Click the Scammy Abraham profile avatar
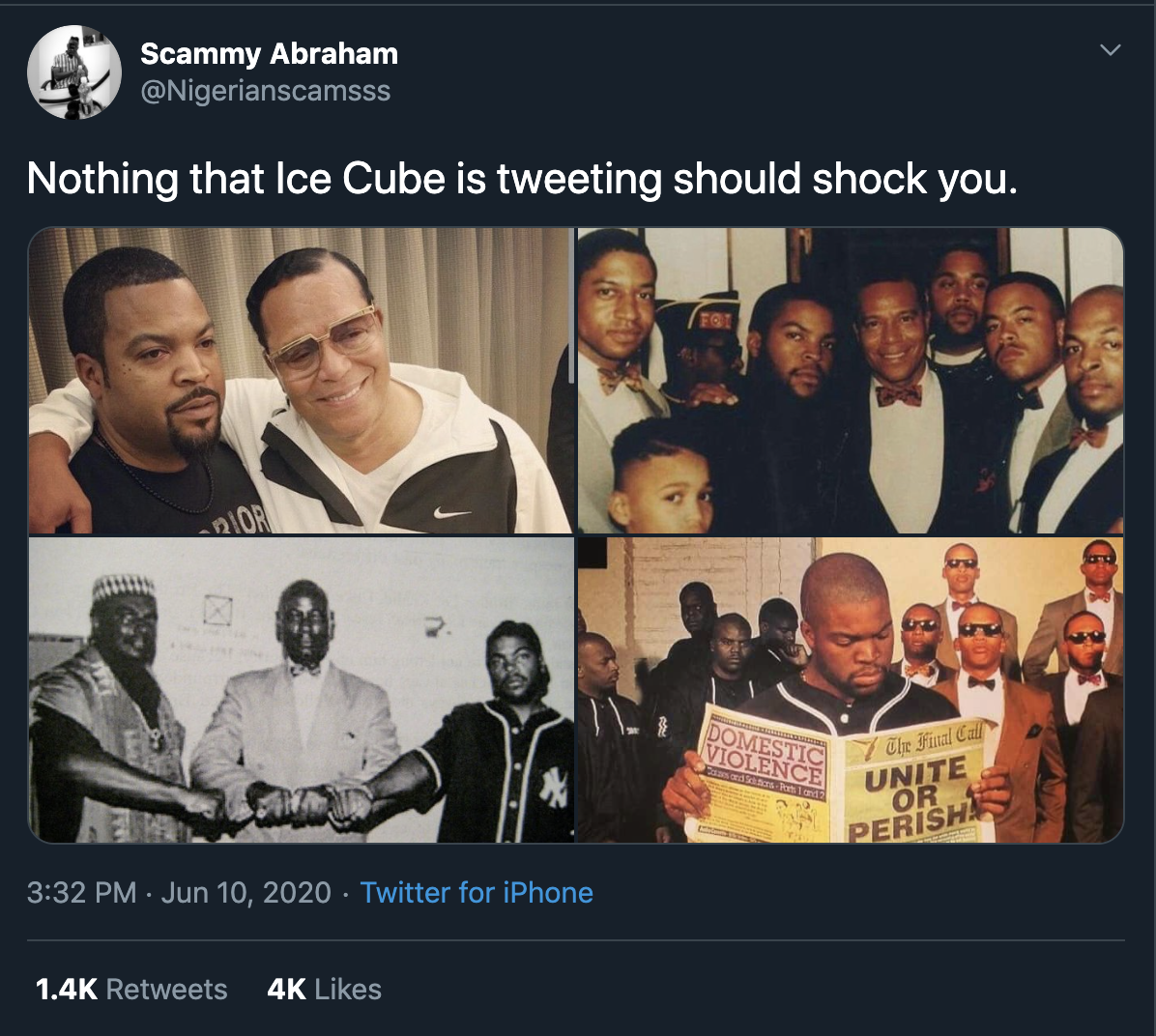The image size is (1156, 1036). point(73,72)
